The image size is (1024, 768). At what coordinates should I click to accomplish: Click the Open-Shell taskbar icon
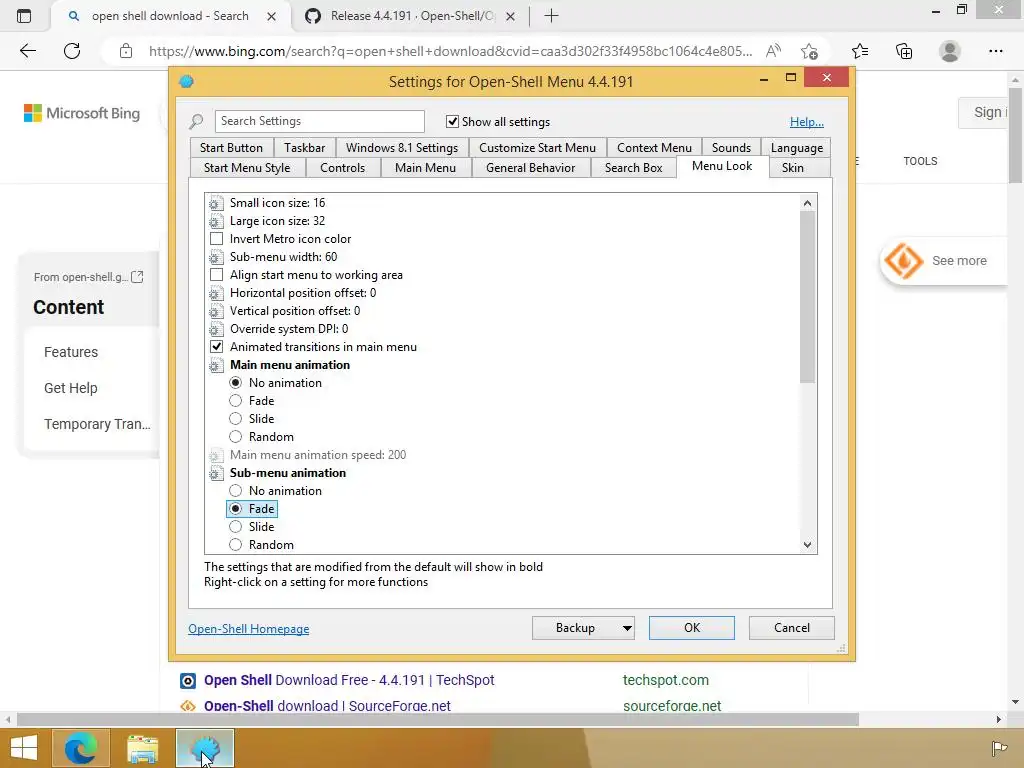click(x=204, y=748)
